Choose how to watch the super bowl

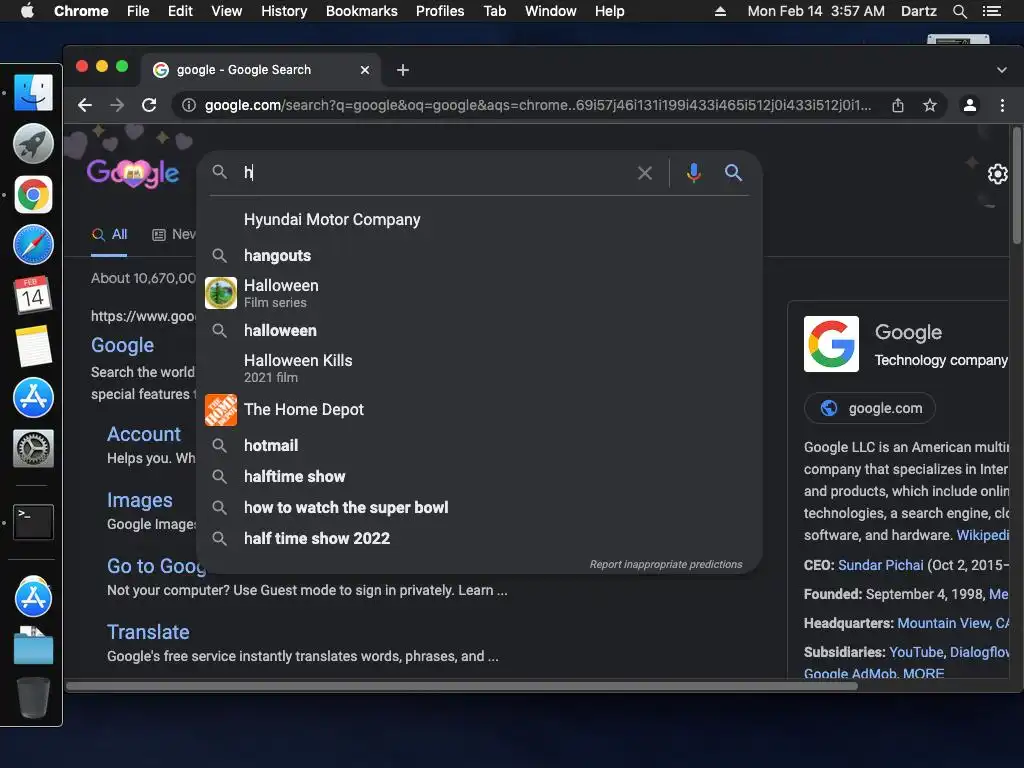(x=480, y=507)
